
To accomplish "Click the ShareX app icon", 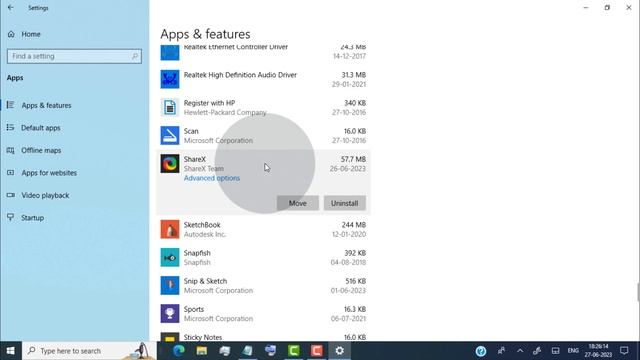I will click(x=170, y=164).
